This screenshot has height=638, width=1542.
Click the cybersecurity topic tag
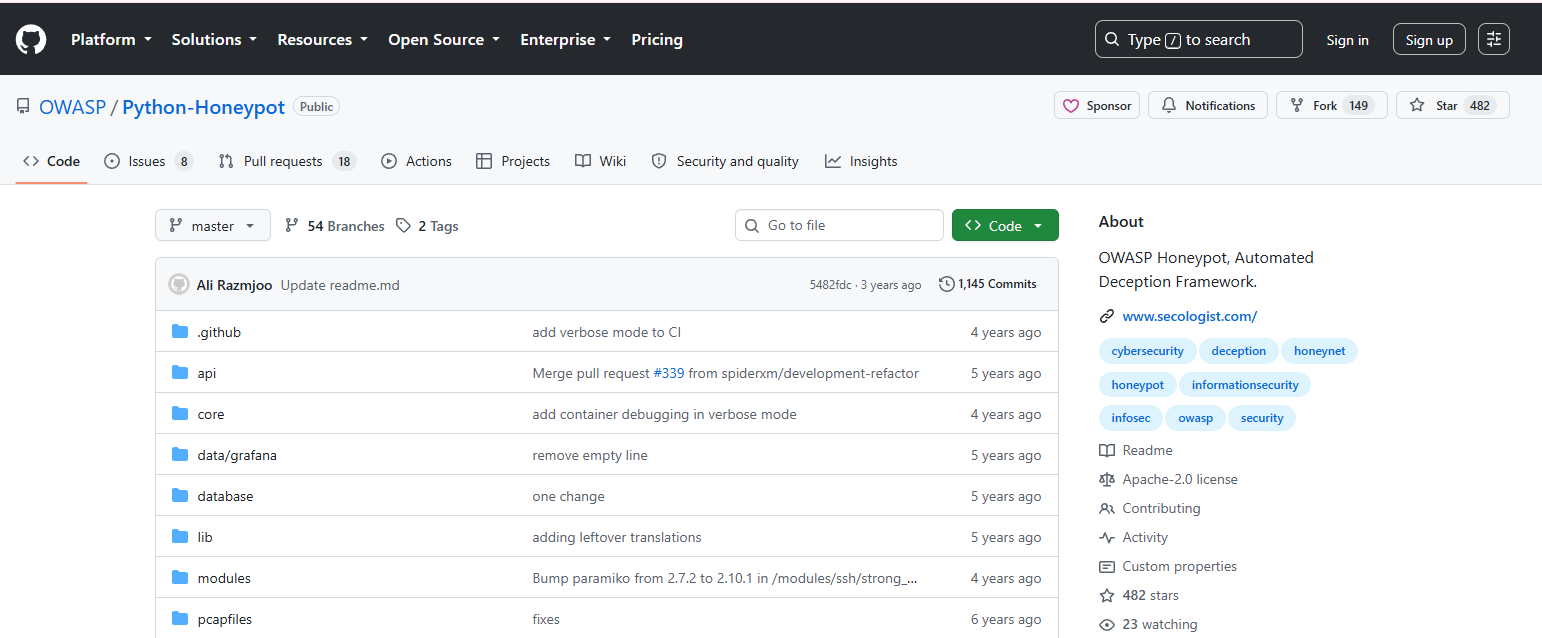(1147, 351)
